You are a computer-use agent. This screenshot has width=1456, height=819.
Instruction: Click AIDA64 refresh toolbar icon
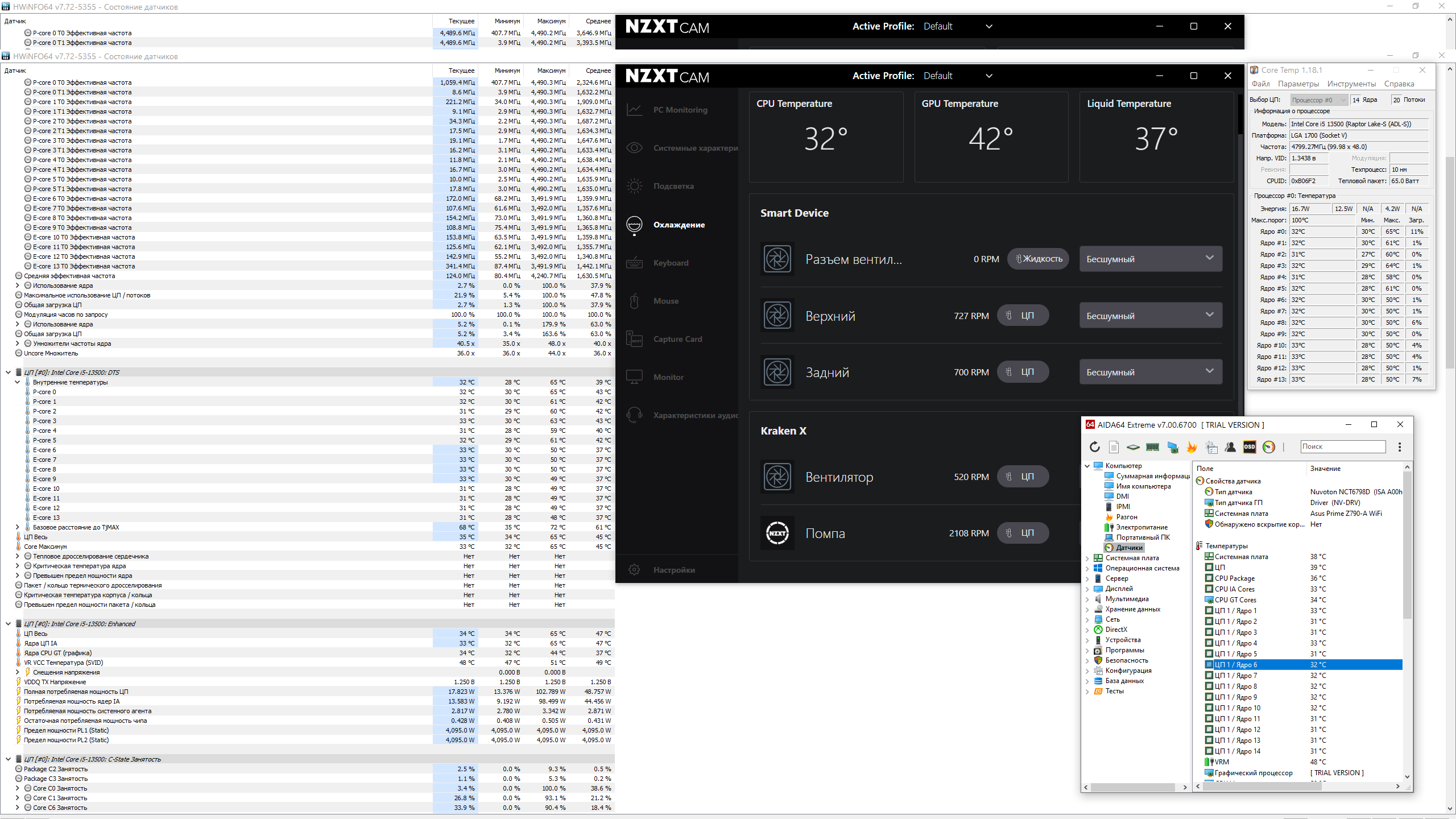tap(1095, 447)
